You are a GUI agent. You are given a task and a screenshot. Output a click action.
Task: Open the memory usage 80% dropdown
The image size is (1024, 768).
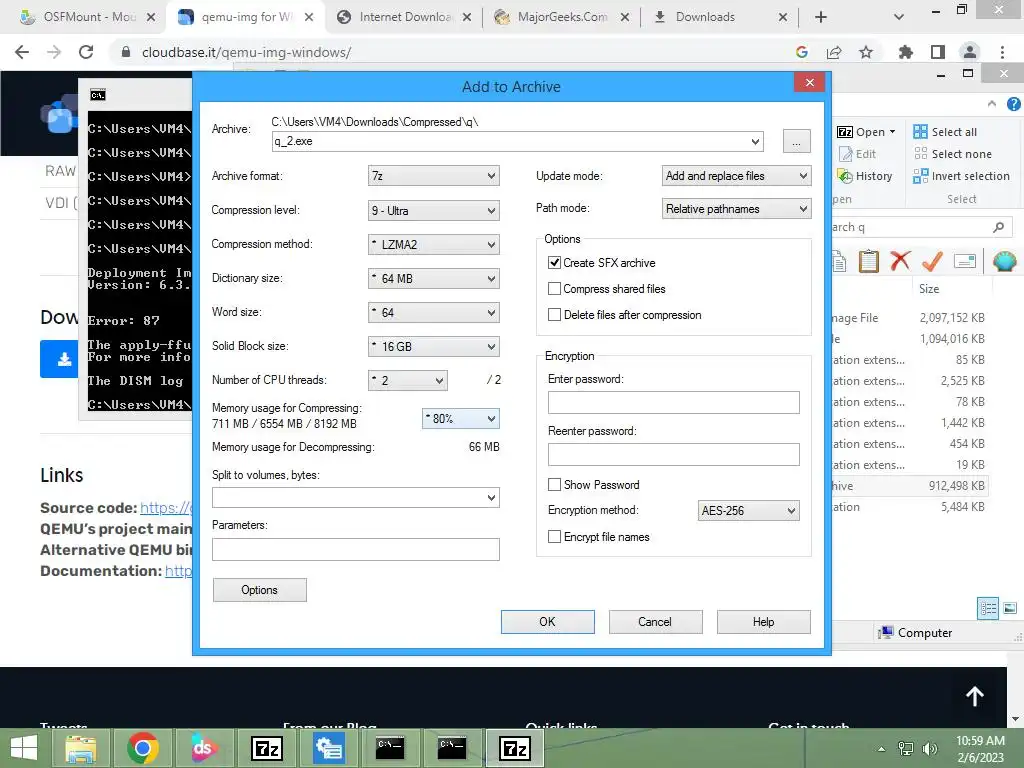[461, 419]
